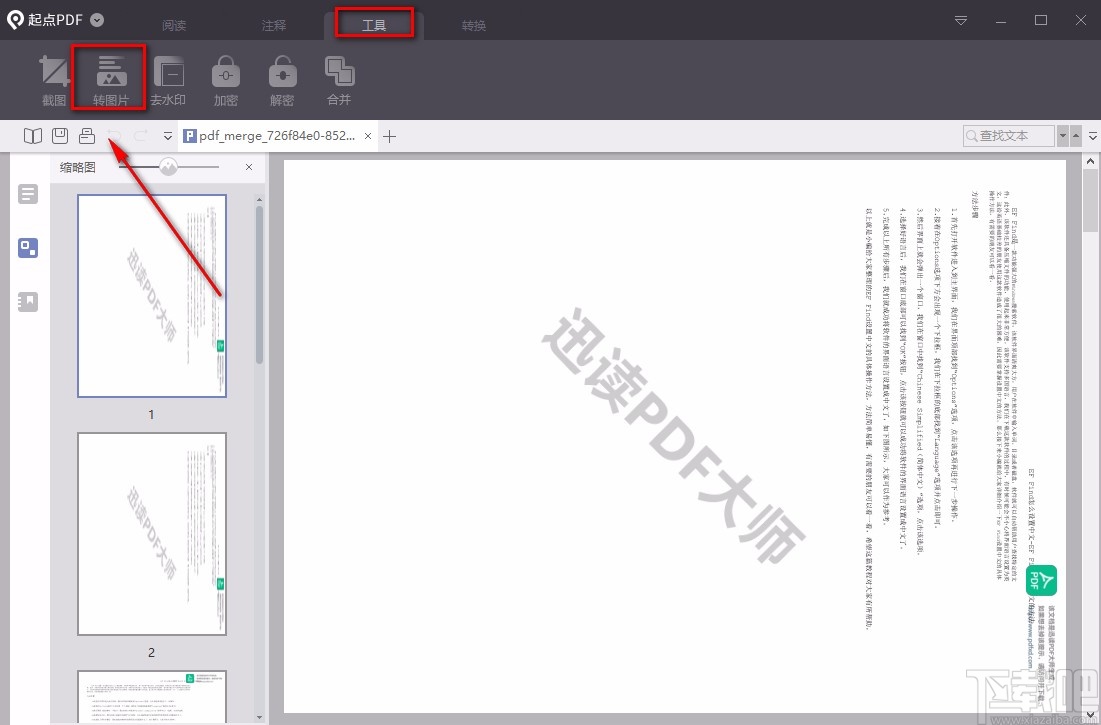This screenshot has width=1101, height=725.
Task: Open the 加密 encrypt tool
Action: (225, 81)
